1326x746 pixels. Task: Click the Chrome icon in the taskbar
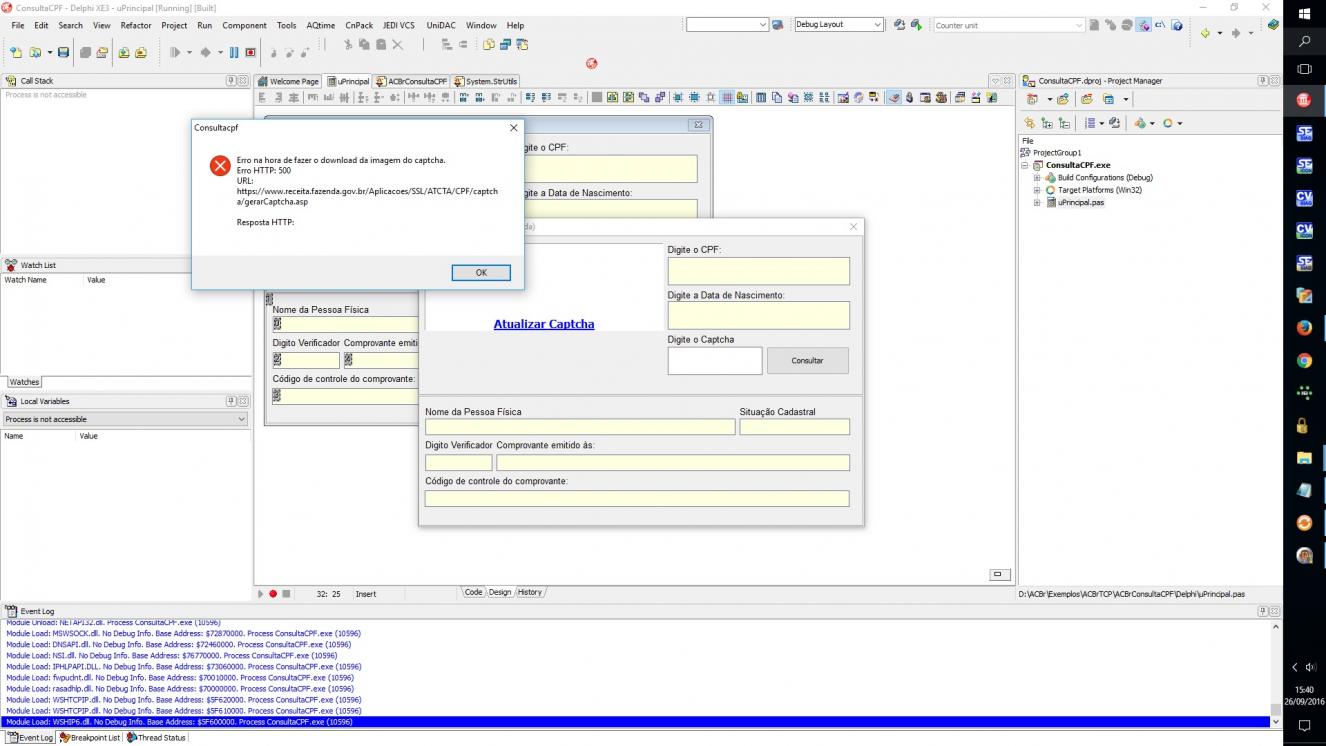[1304, 360]
